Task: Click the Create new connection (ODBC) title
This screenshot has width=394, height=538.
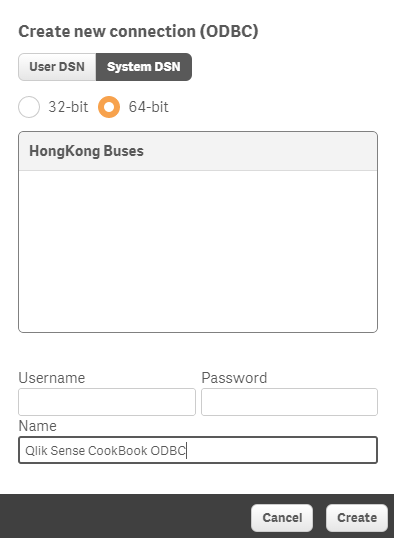Action: coord(138,32)
